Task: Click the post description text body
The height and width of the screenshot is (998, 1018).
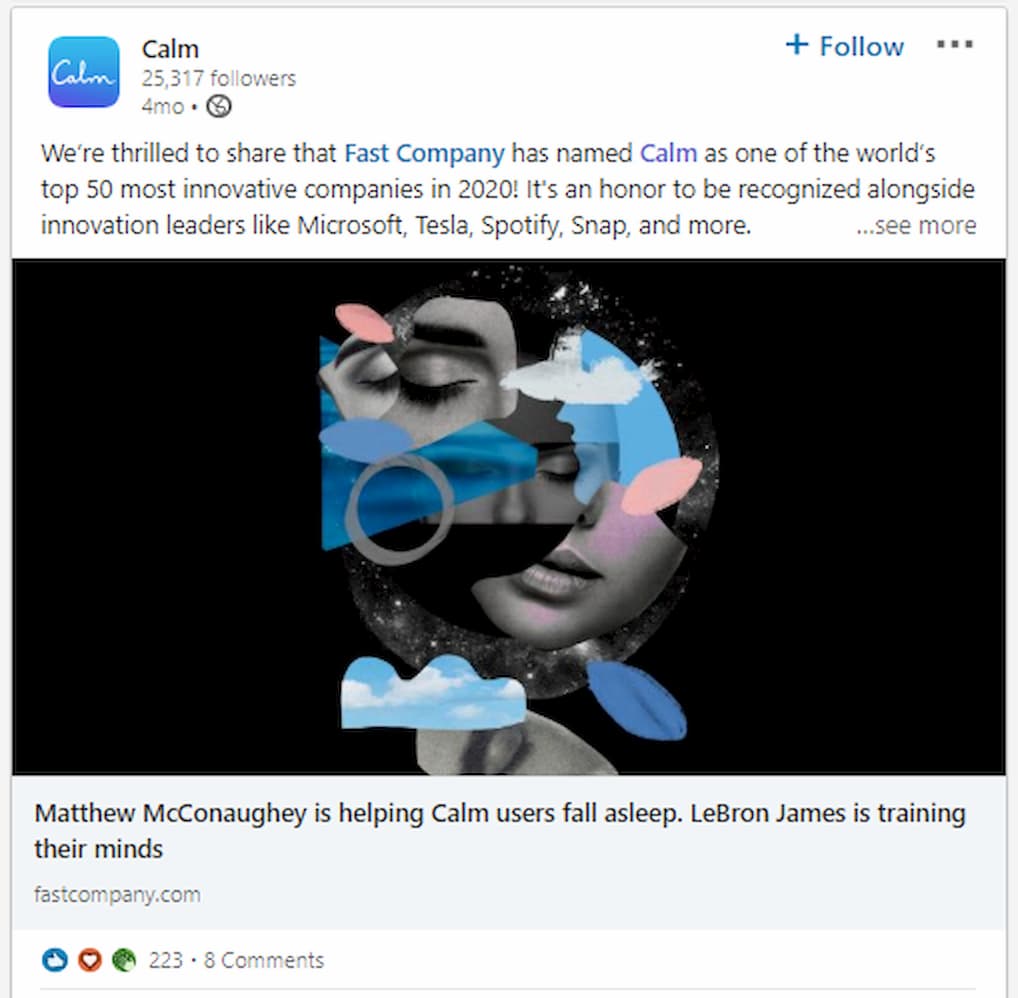Action: coord(508,190)
